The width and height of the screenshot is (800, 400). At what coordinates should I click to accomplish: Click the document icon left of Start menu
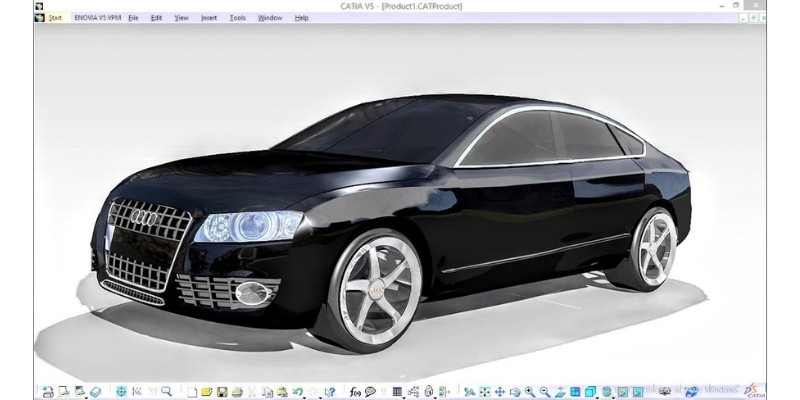pos(39,18)
